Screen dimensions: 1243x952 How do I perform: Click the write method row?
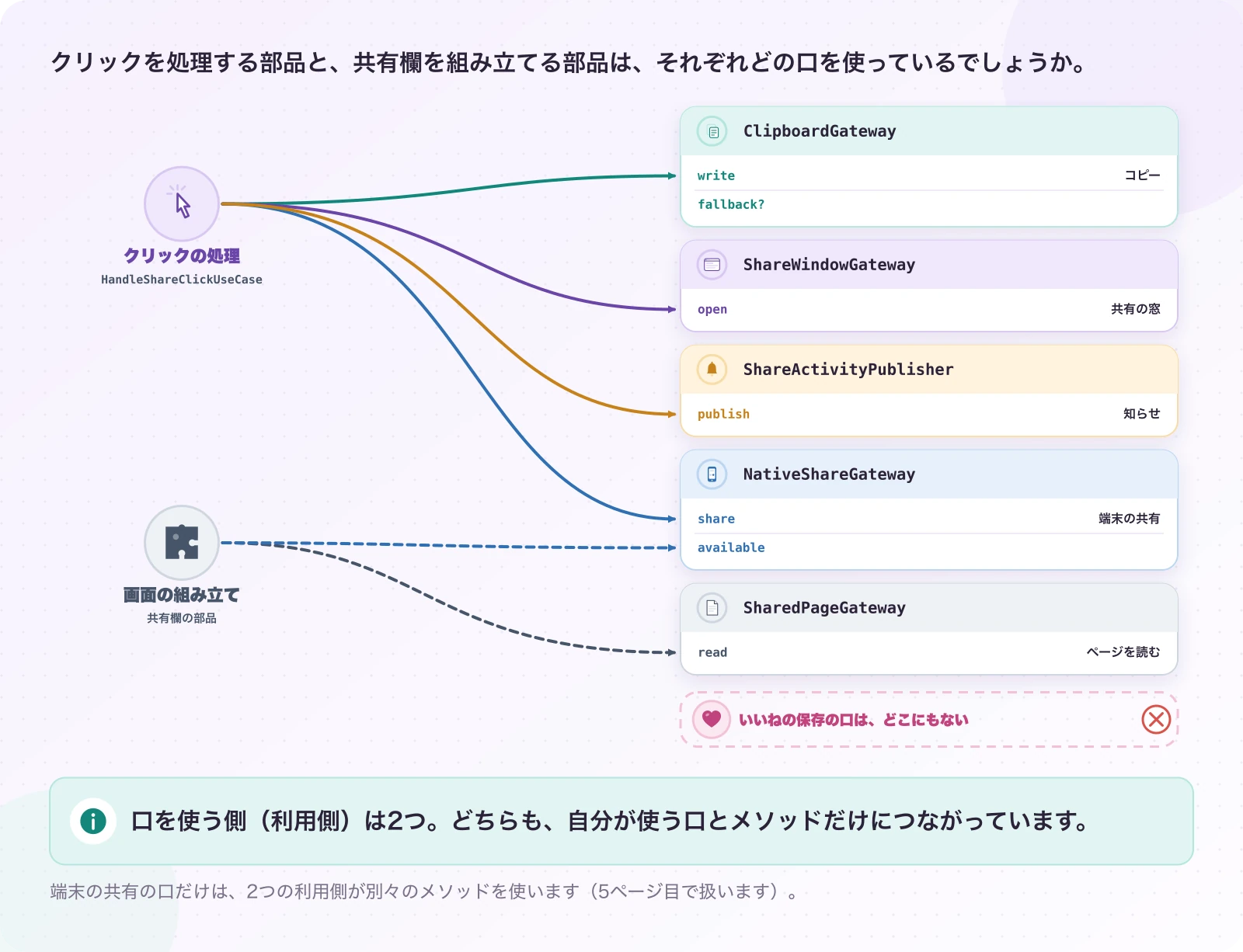tap(929, 175)
